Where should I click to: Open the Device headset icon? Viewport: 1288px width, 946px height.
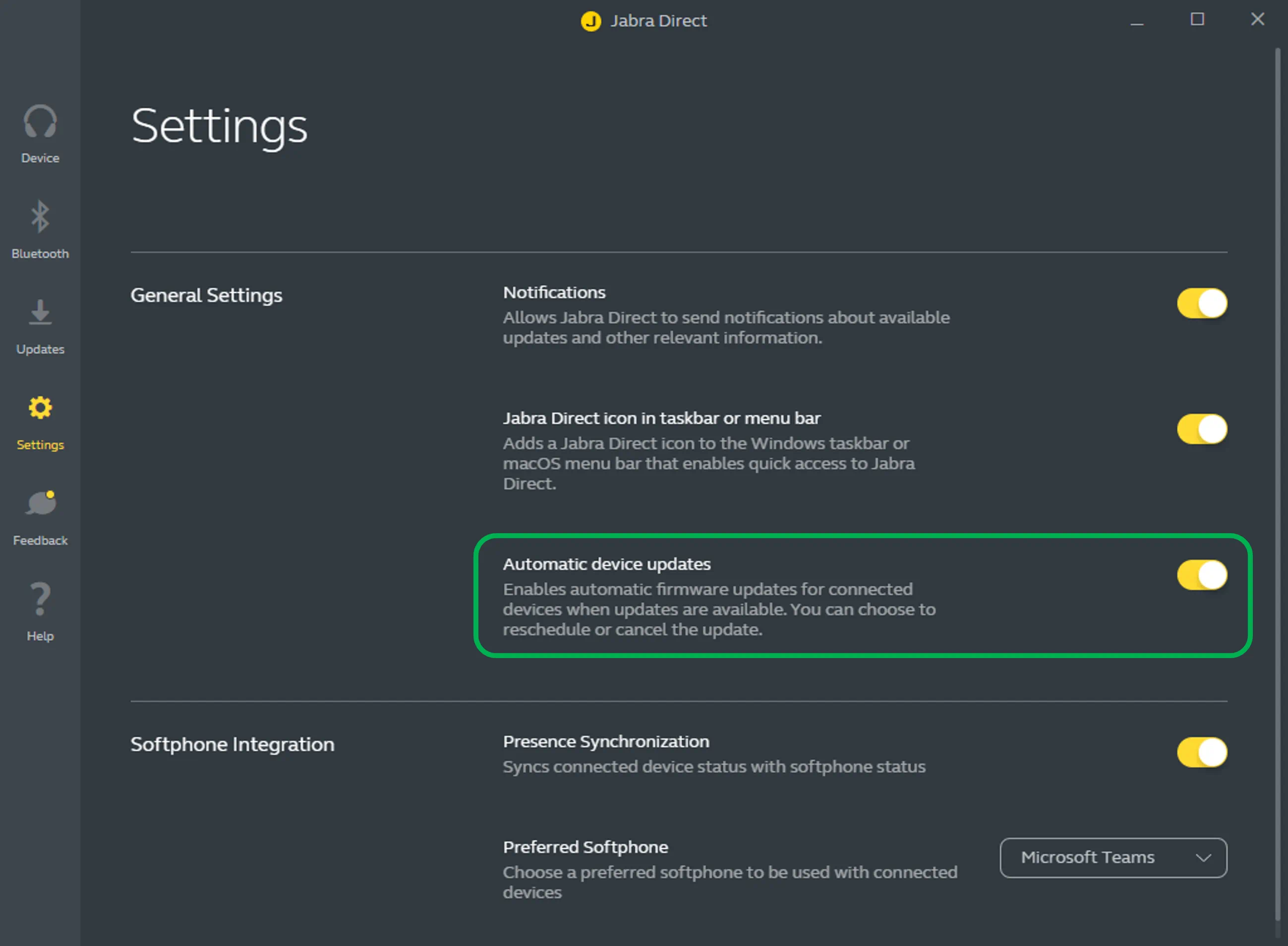tap(40, 121)
